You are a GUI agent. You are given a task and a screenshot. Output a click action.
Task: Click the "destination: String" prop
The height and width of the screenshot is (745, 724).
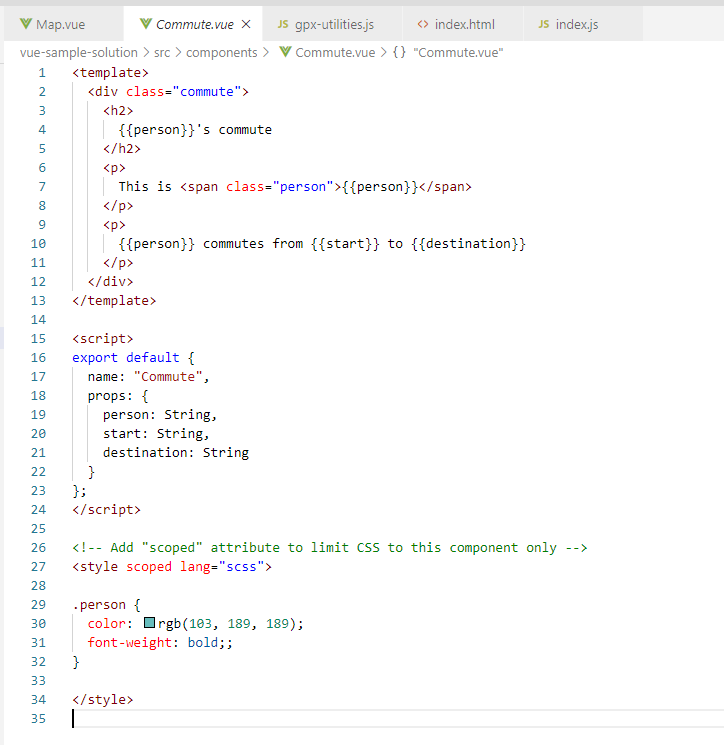176,453
